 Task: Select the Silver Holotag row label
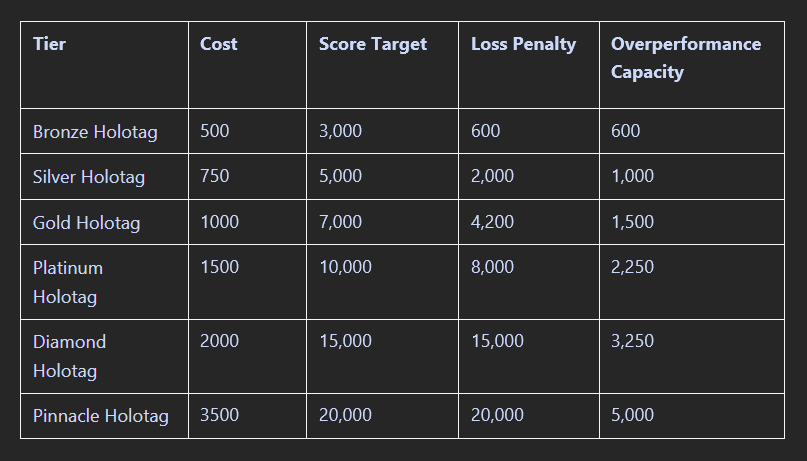[x=89, y=177]
